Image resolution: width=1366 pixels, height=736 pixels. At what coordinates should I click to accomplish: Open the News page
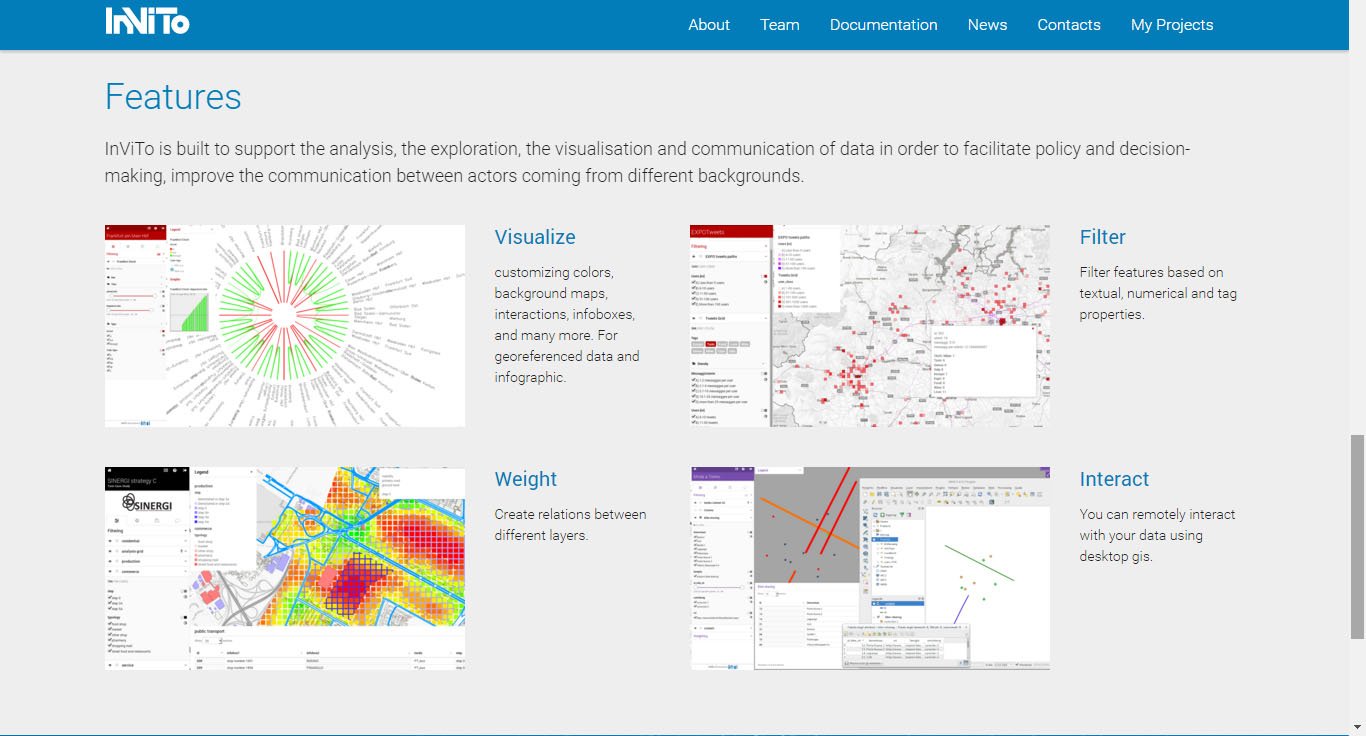(x=987, y=25)
